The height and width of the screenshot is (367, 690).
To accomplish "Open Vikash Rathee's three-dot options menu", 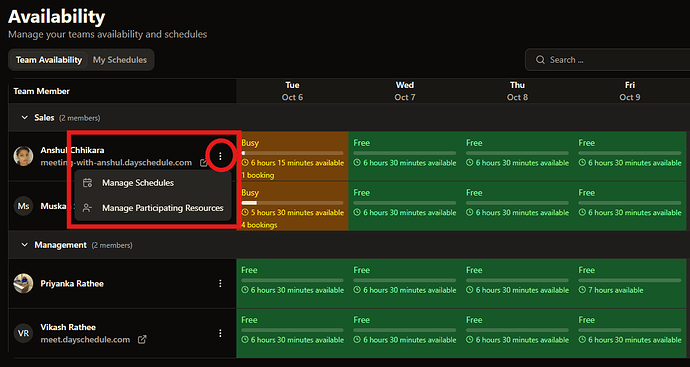I will pyautogui.click(x=220, y=334).
